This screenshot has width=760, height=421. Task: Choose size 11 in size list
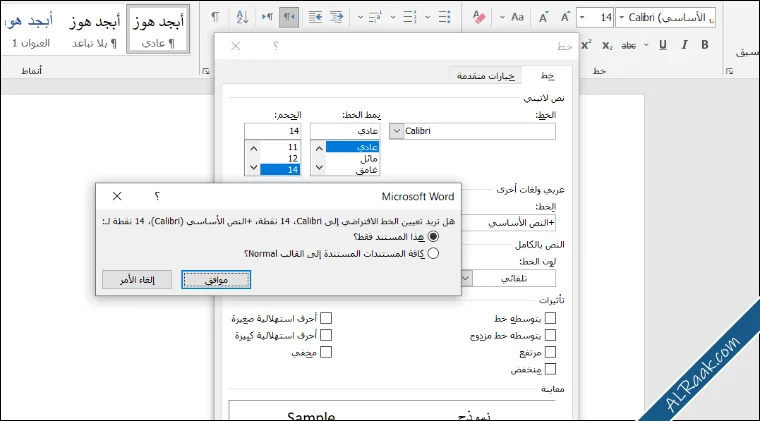click(280, 147)
